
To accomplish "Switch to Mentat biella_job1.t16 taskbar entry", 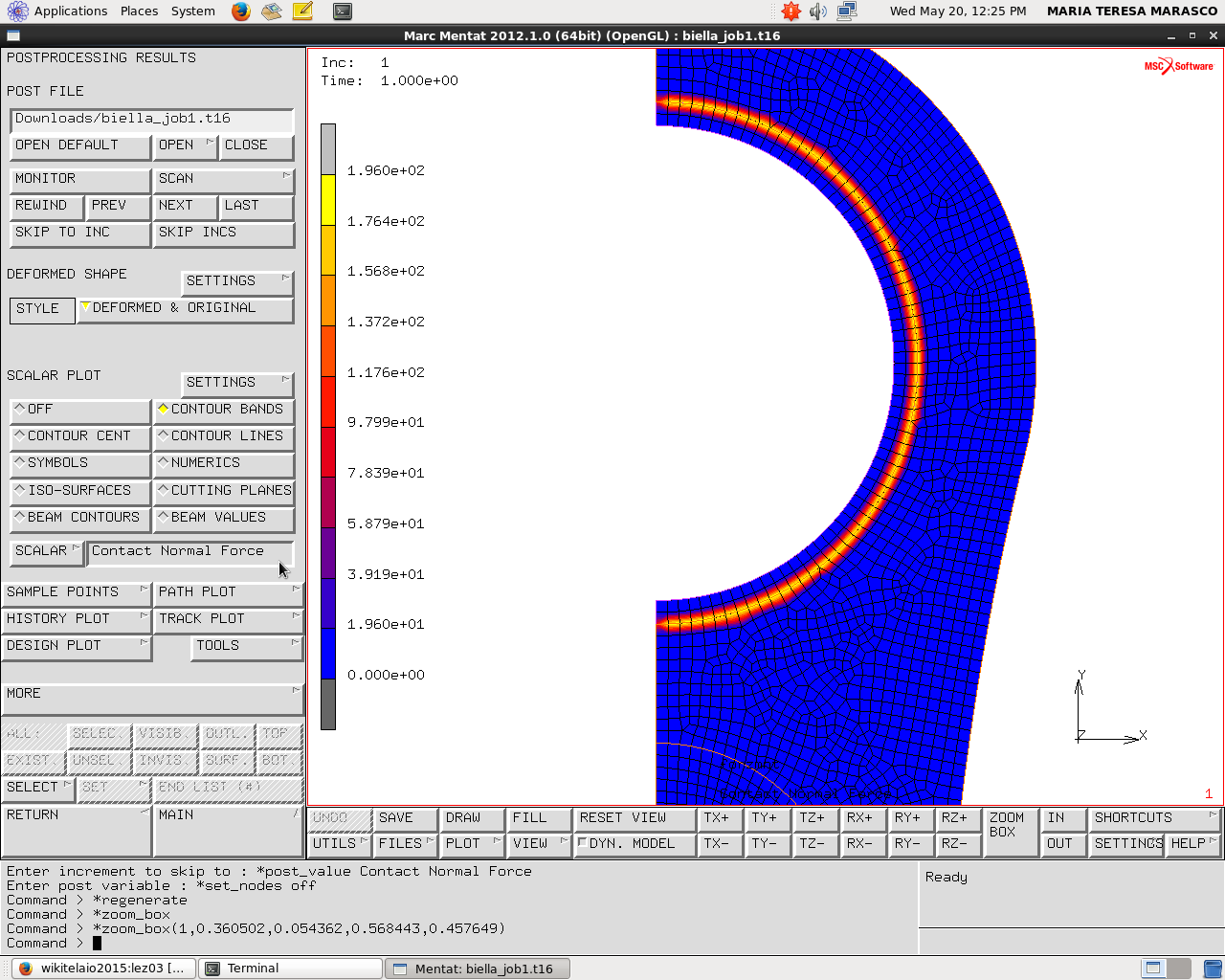I will tap(477, 969).
